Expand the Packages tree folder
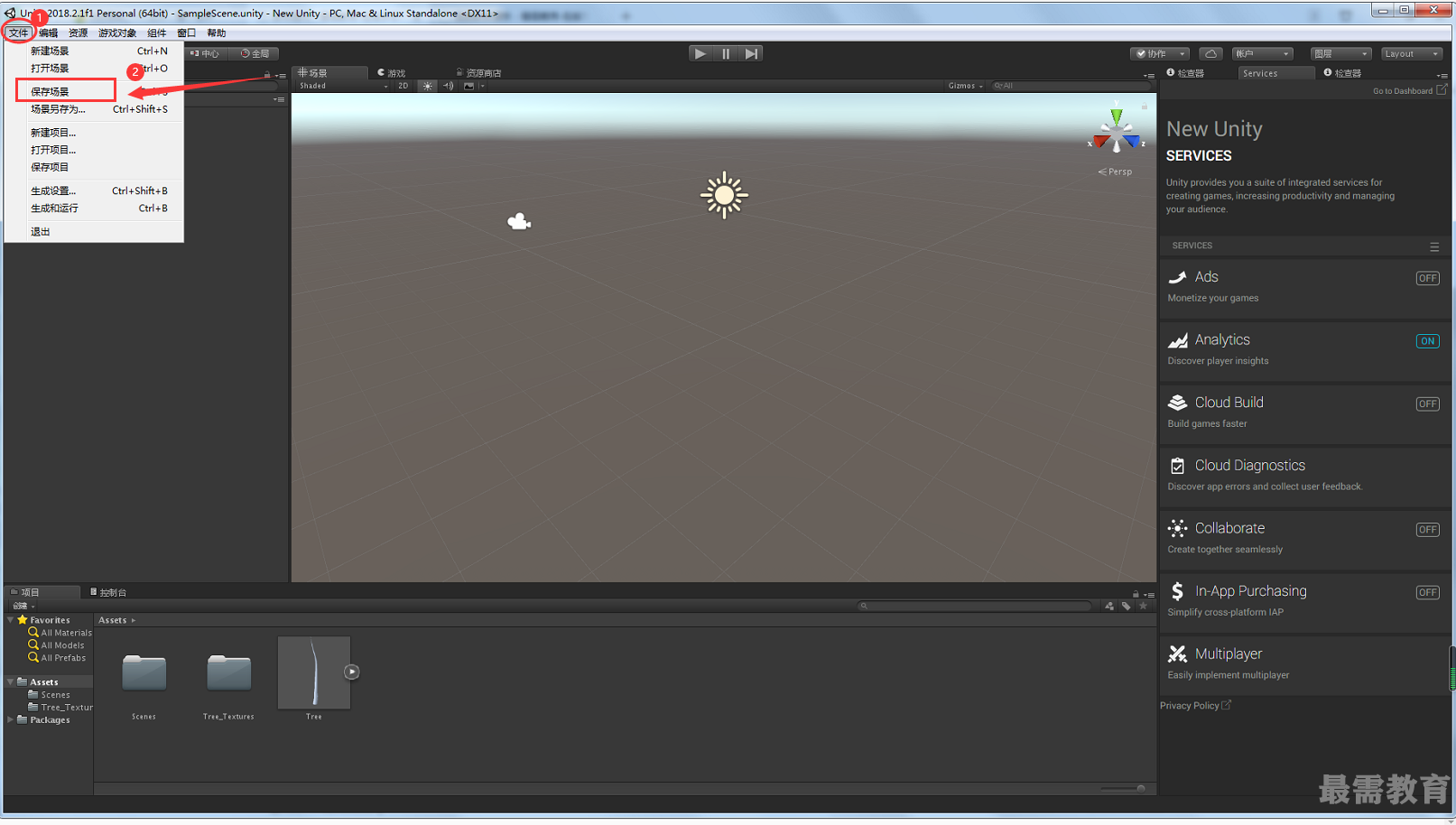Viewport: 1456px width, 825px height. coord(11,720)
